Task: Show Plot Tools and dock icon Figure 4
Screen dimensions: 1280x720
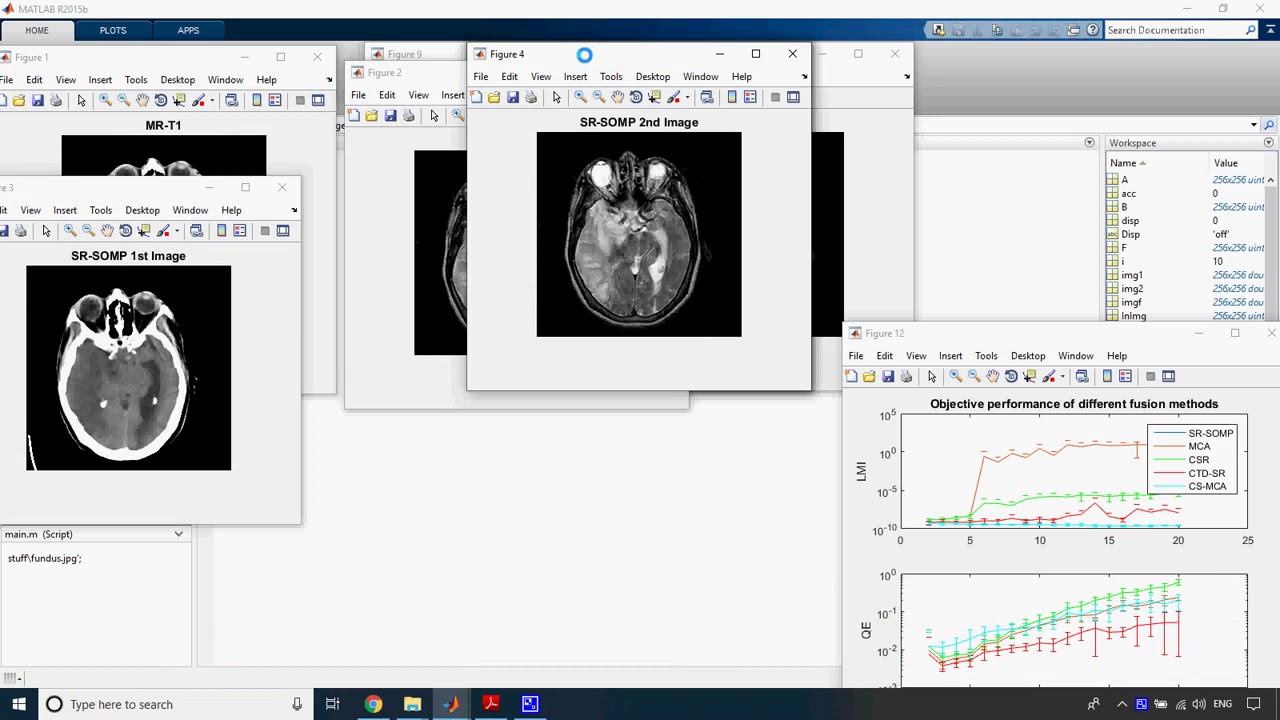Action: click(x=793, y=97)
